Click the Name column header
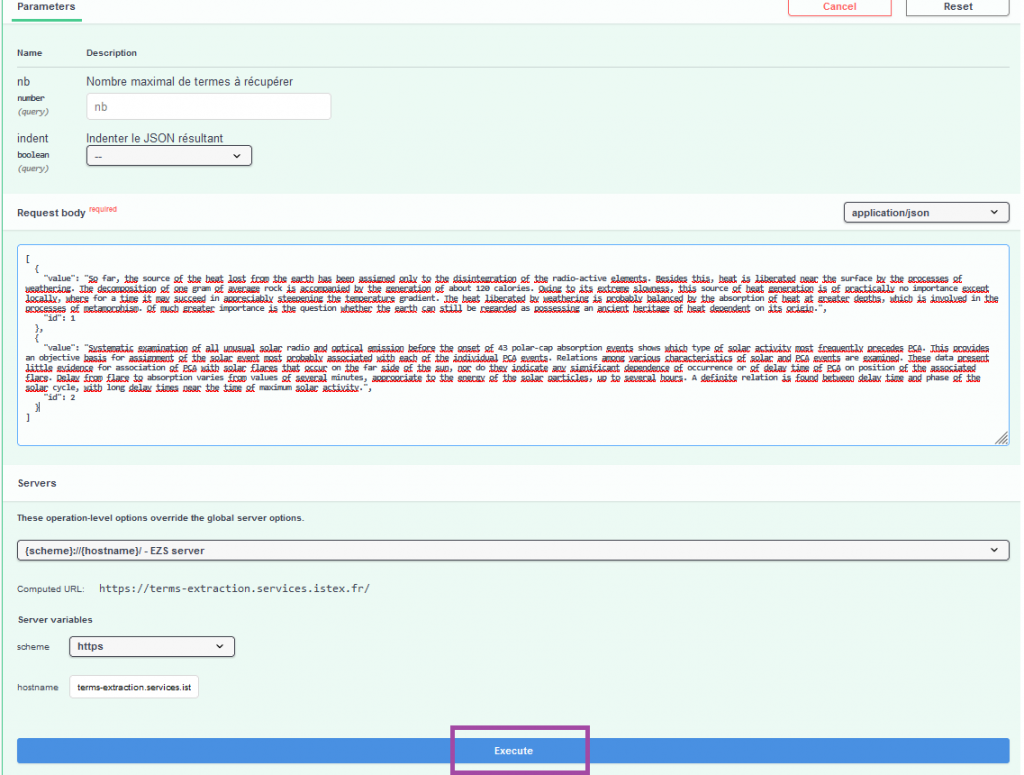 point(30,53)
